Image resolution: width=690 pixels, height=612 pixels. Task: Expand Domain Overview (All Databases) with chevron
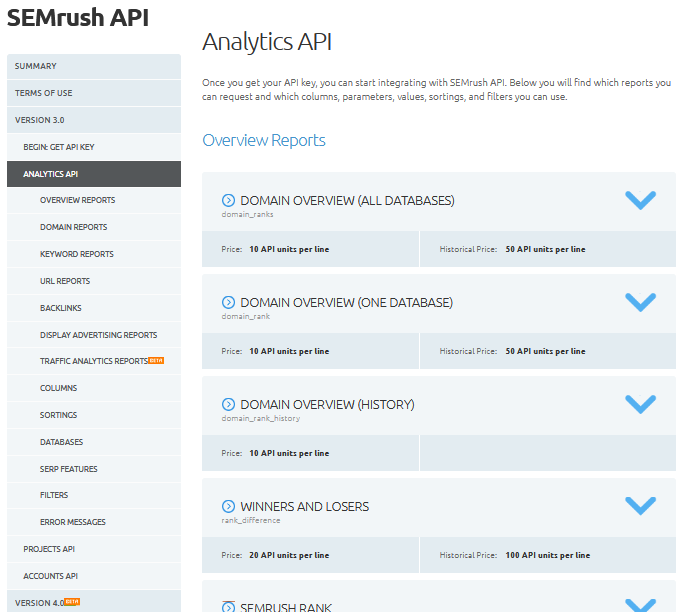tap(640, 200)
